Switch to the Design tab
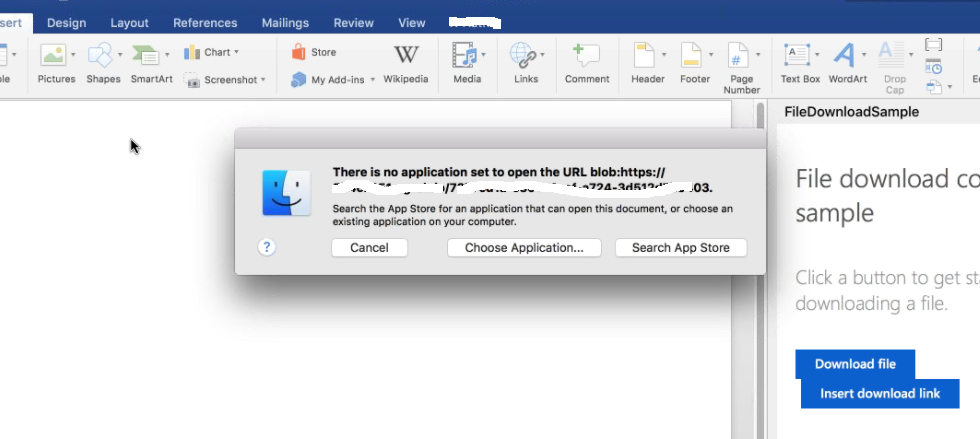Image resolution: width=980 pixels, height=439 pixels. pos(66,23)
